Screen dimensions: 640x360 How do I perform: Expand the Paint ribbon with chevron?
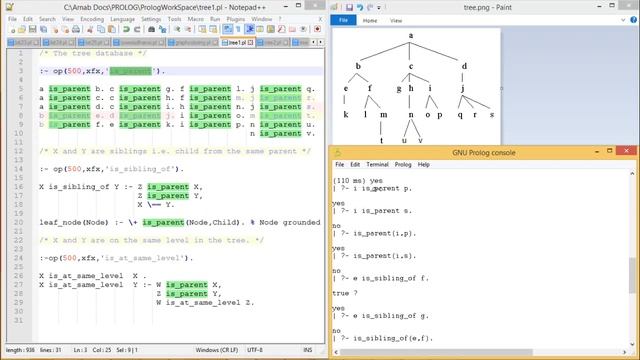click(623, 20)
